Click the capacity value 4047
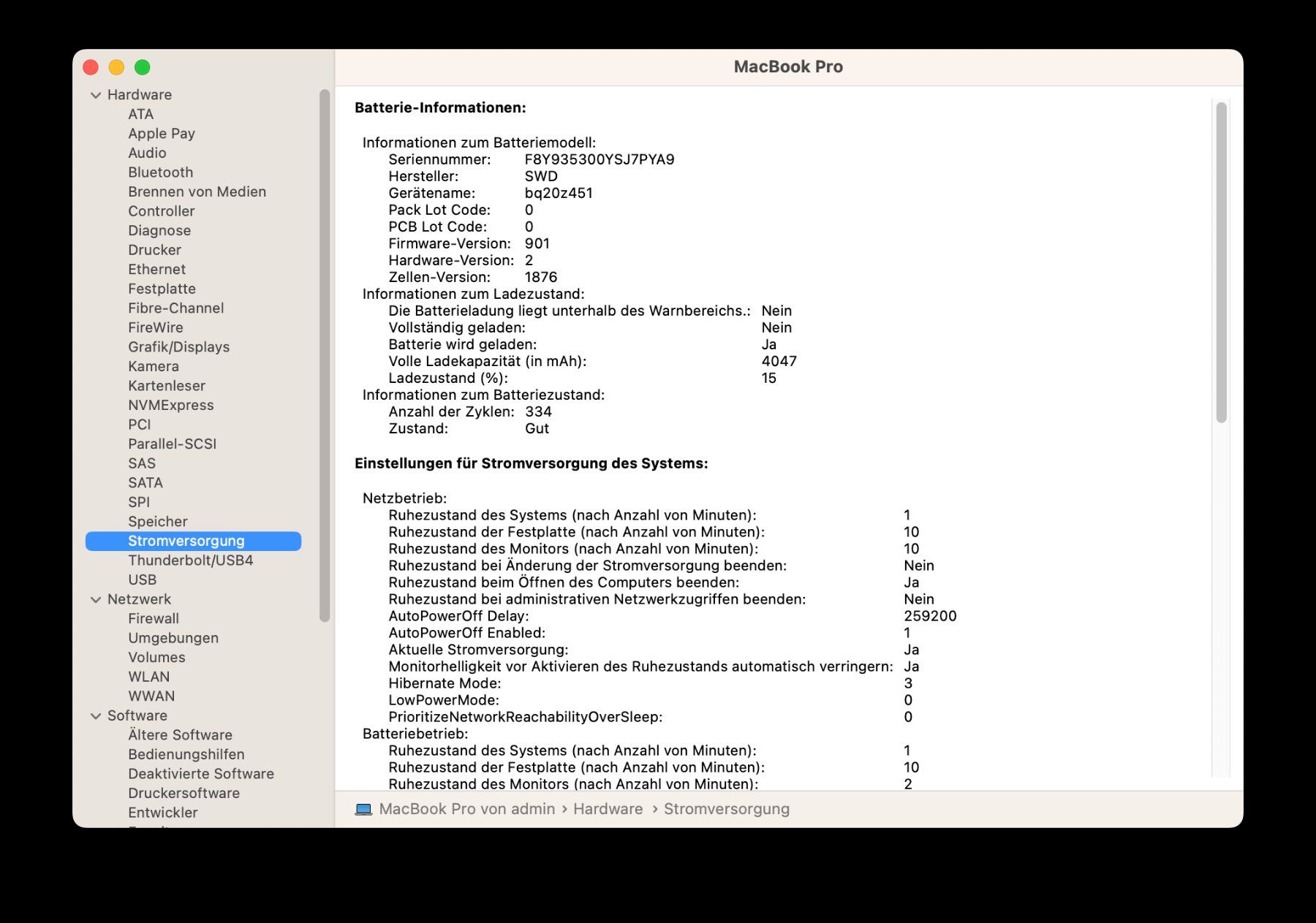The image size is (1316, 923). coord(779,361)
